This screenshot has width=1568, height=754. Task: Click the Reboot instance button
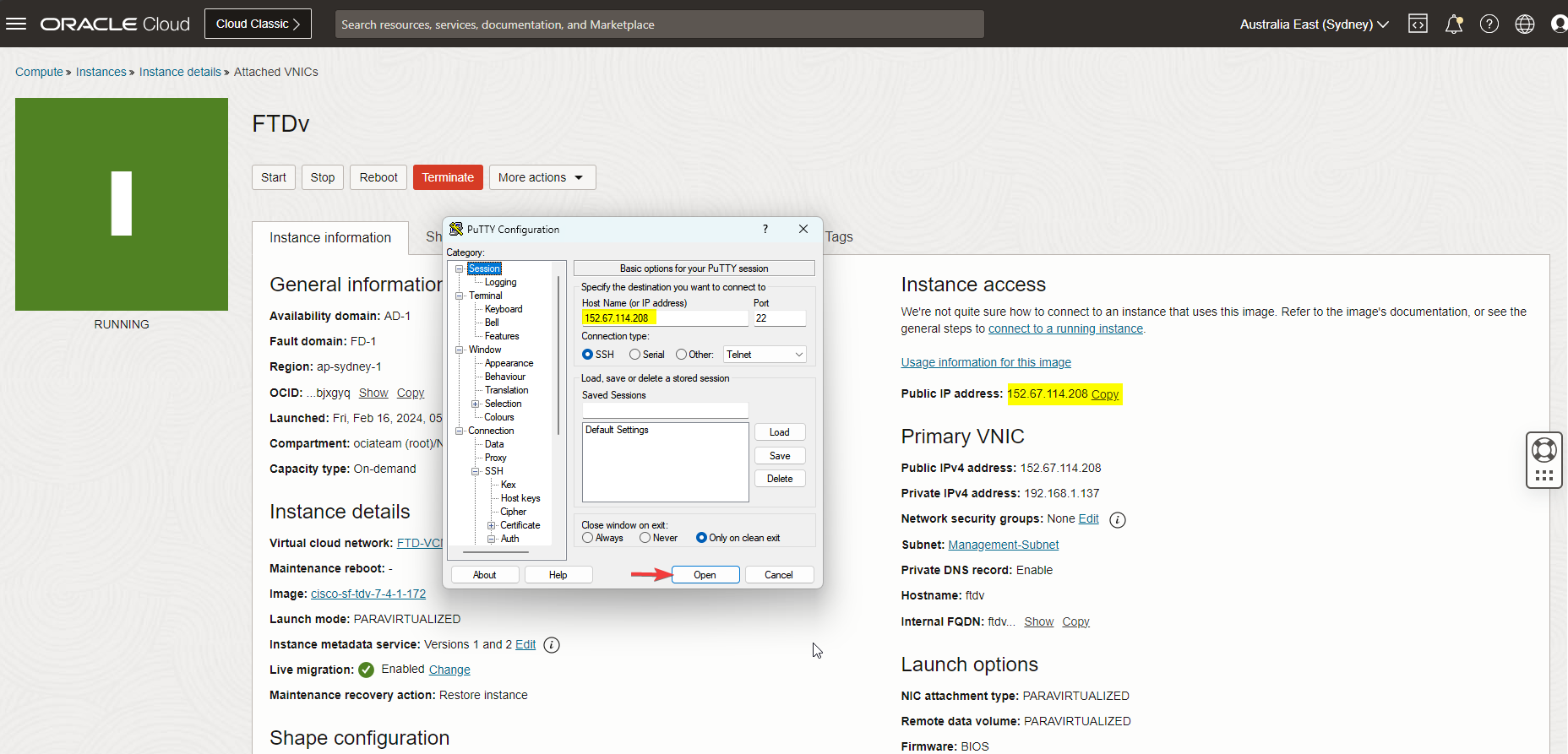[x=378, y=177]
